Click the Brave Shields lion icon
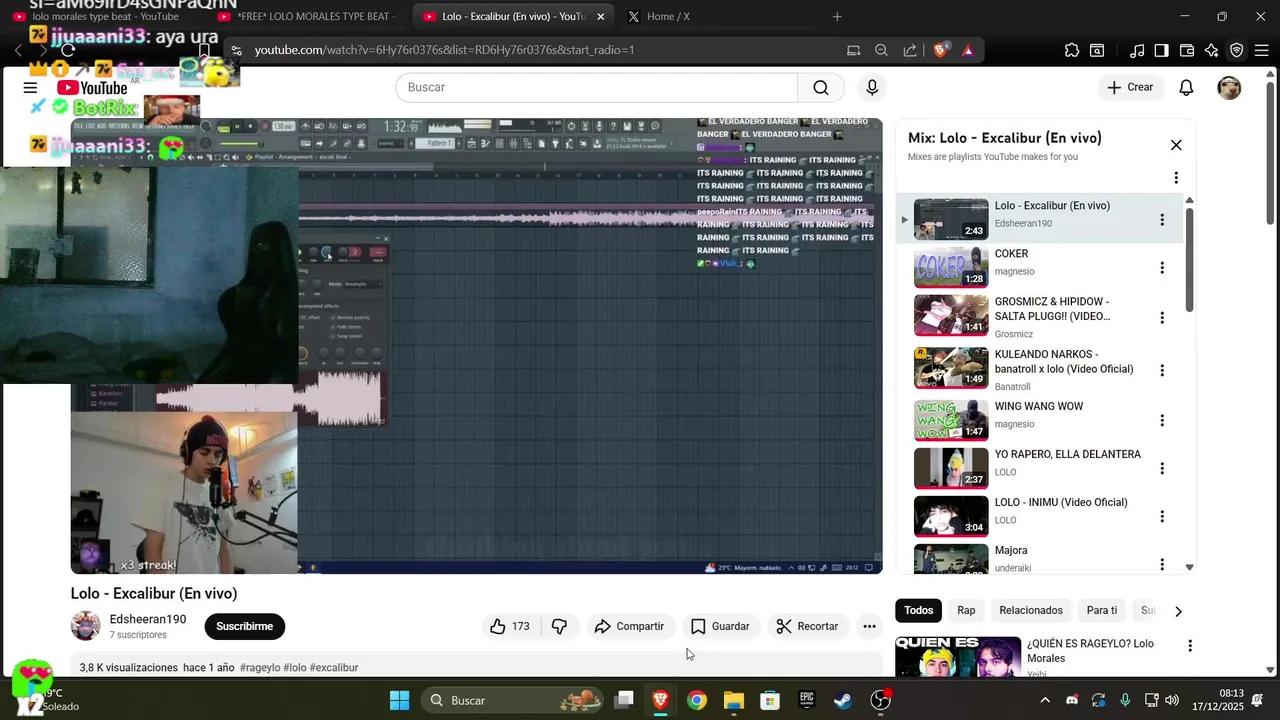 pyautogui.click(x=940, y=50)
